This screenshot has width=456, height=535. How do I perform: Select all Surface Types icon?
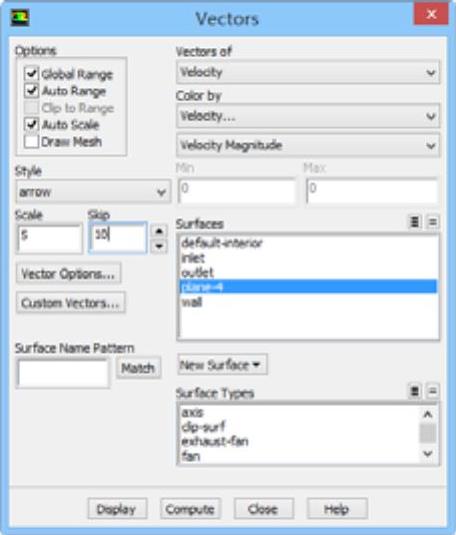[x=414, y=391]
